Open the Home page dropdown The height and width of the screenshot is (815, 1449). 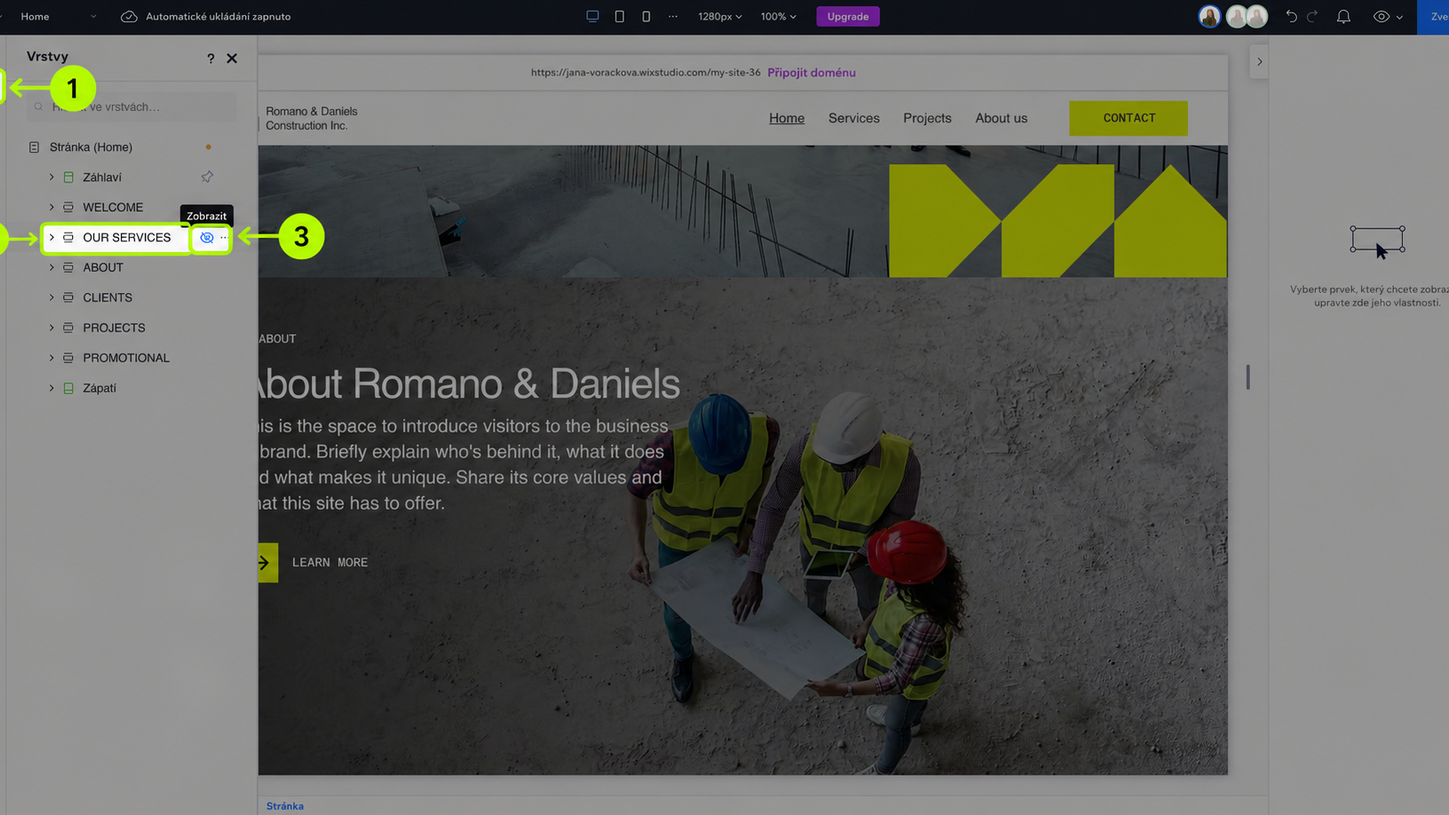pyautogui.click(x=59, y=17)
